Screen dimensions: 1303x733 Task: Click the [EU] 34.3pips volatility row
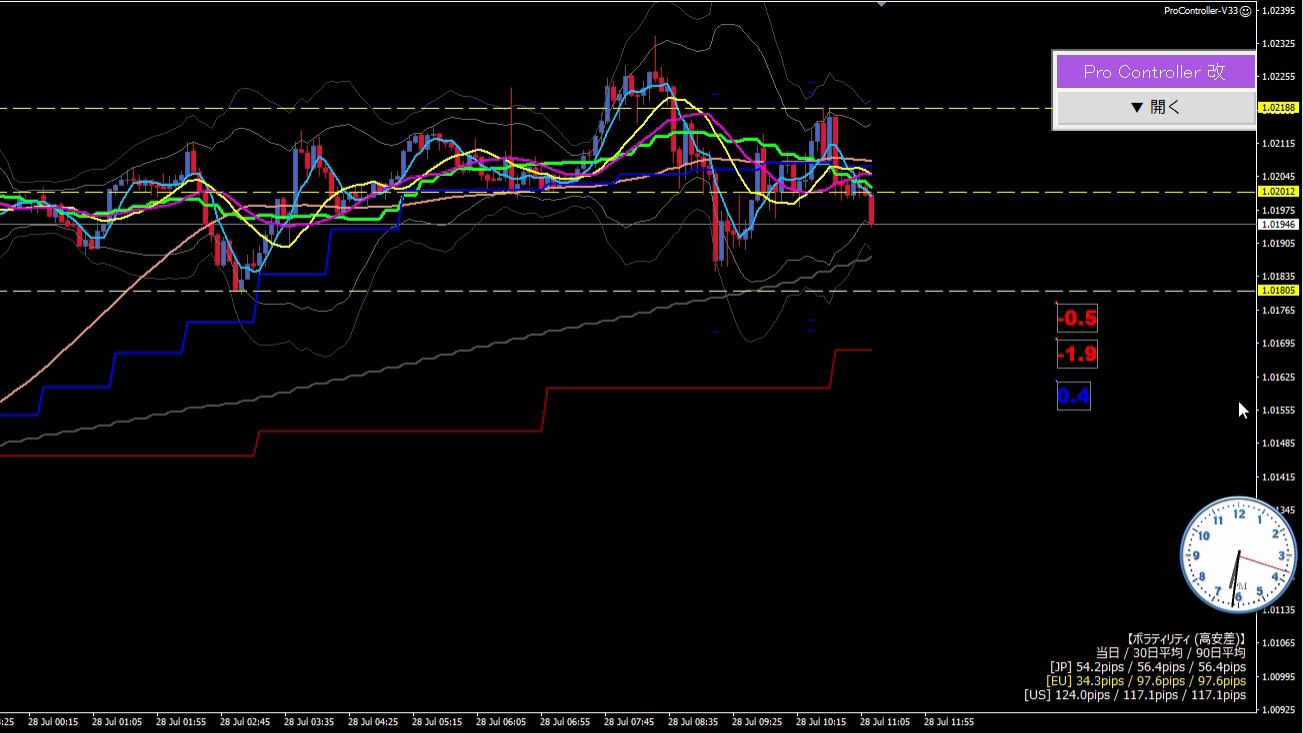point(1146,680)
